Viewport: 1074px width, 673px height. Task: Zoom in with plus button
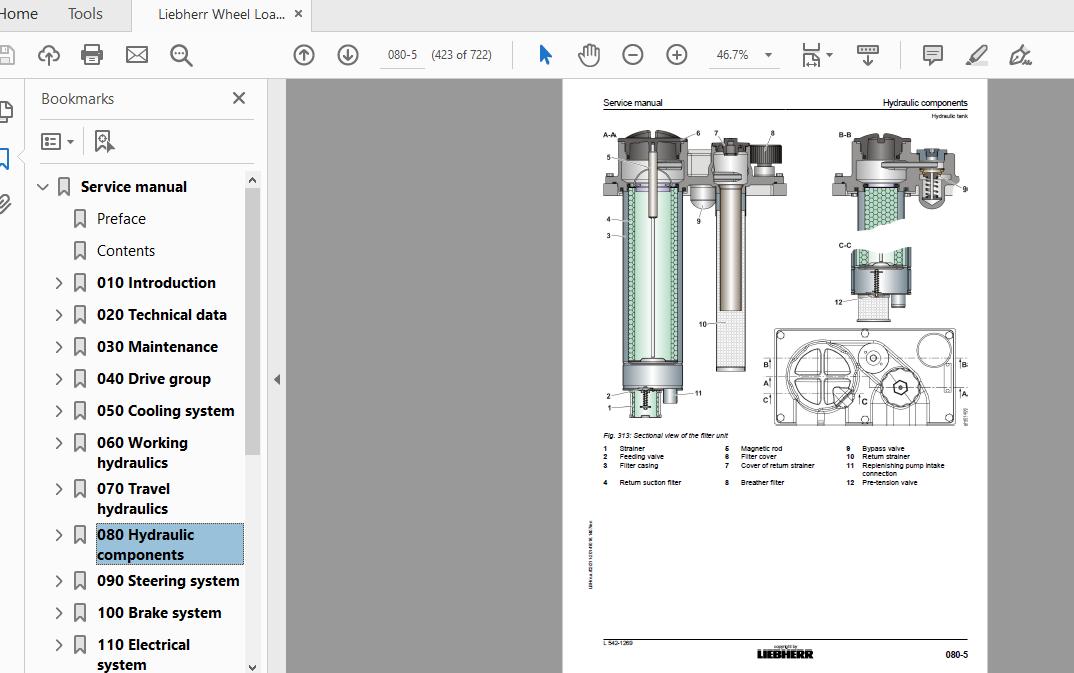pos(677,55)
